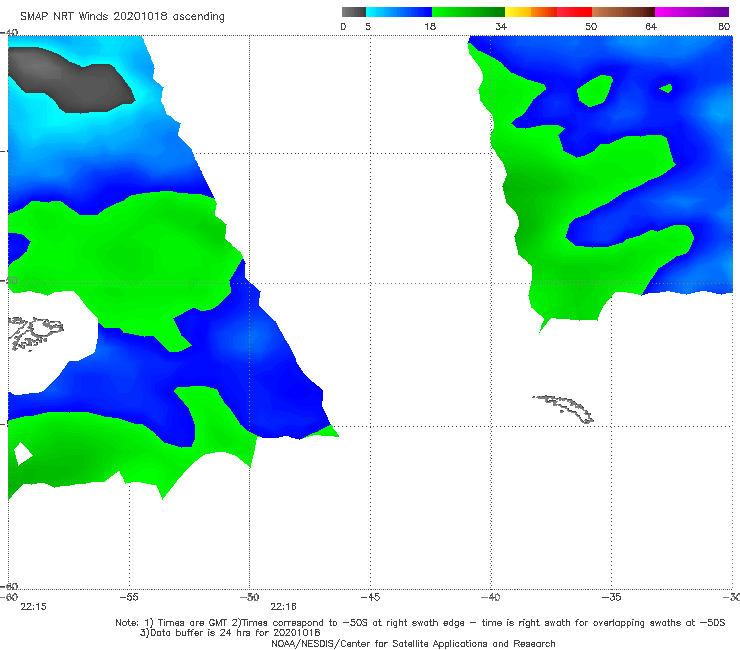Click the Falkland Islands coastline outline

35,333
